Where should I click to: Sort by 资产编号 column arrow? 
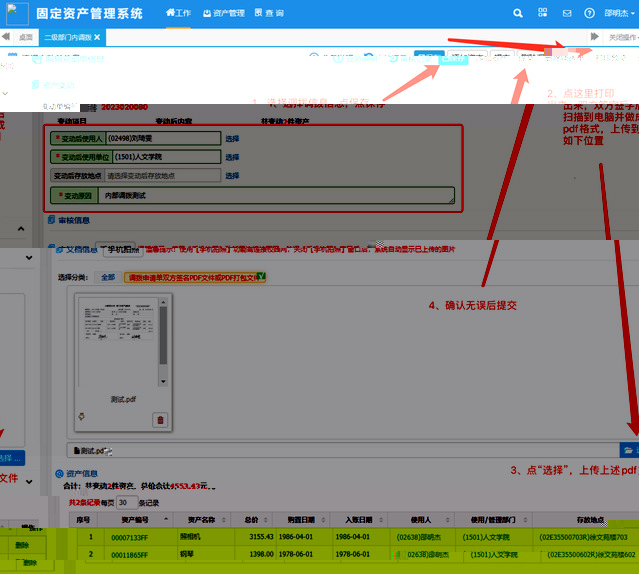[166, 519]
